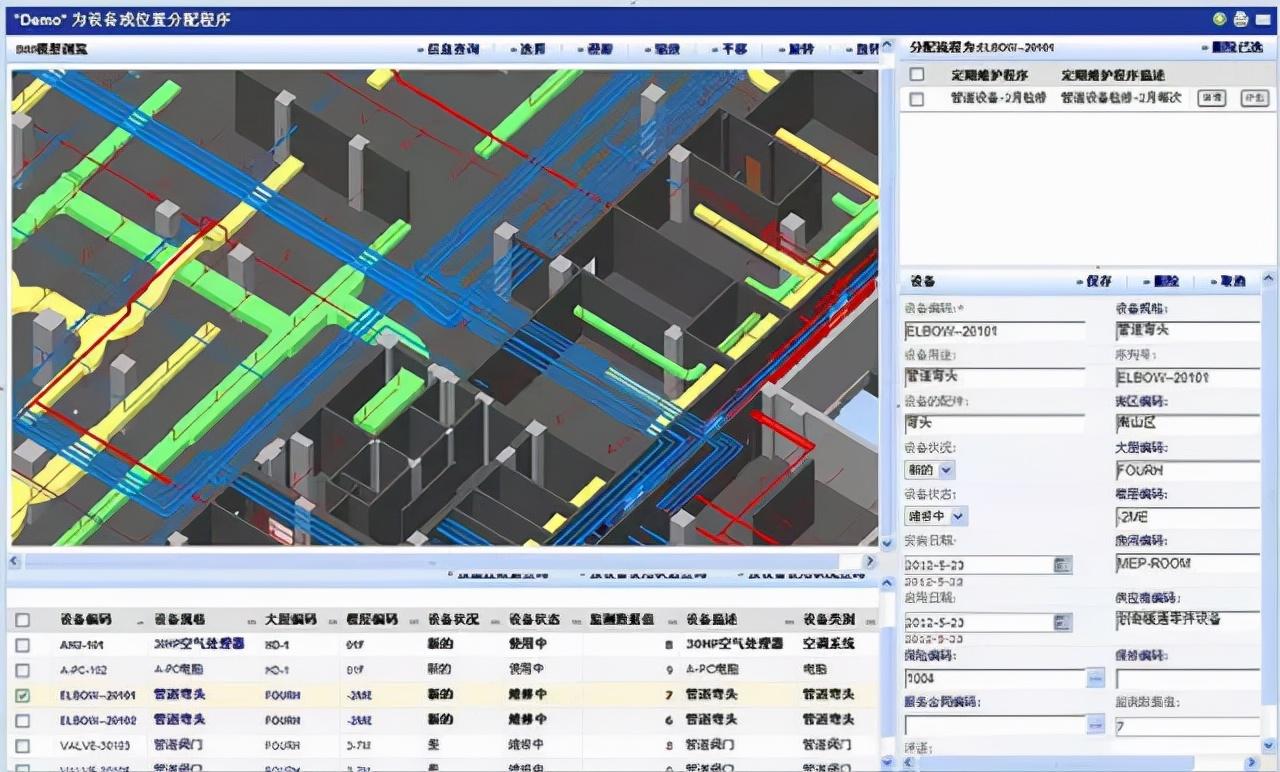This screenshot has height=772, width=1280.
Task: Click the printer icon at the top right
Action: coord(1241,18)
